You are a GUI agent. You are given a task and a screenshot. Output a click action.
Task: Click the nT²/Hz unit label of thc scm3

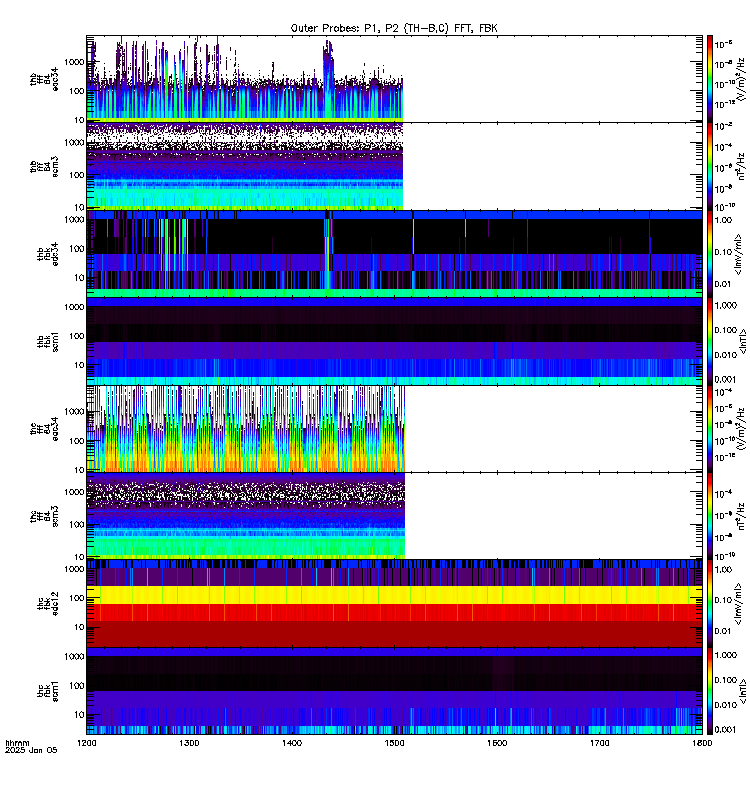(741, 516)
